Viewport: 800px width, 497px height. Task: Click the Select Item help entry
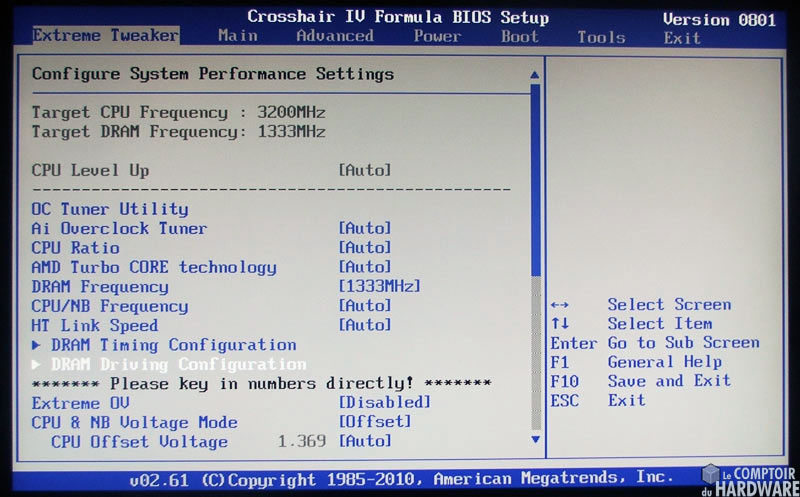[x=660, y=324]
